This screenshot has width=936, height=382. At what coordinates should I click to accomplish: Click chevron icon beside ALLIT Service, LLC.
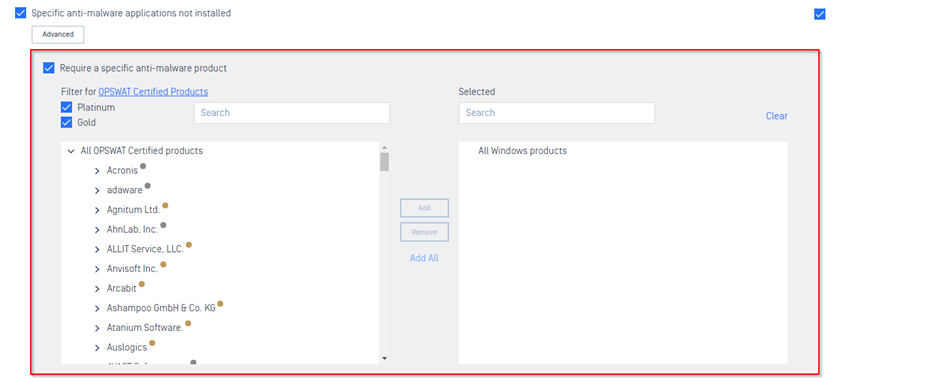pos(97,250)
